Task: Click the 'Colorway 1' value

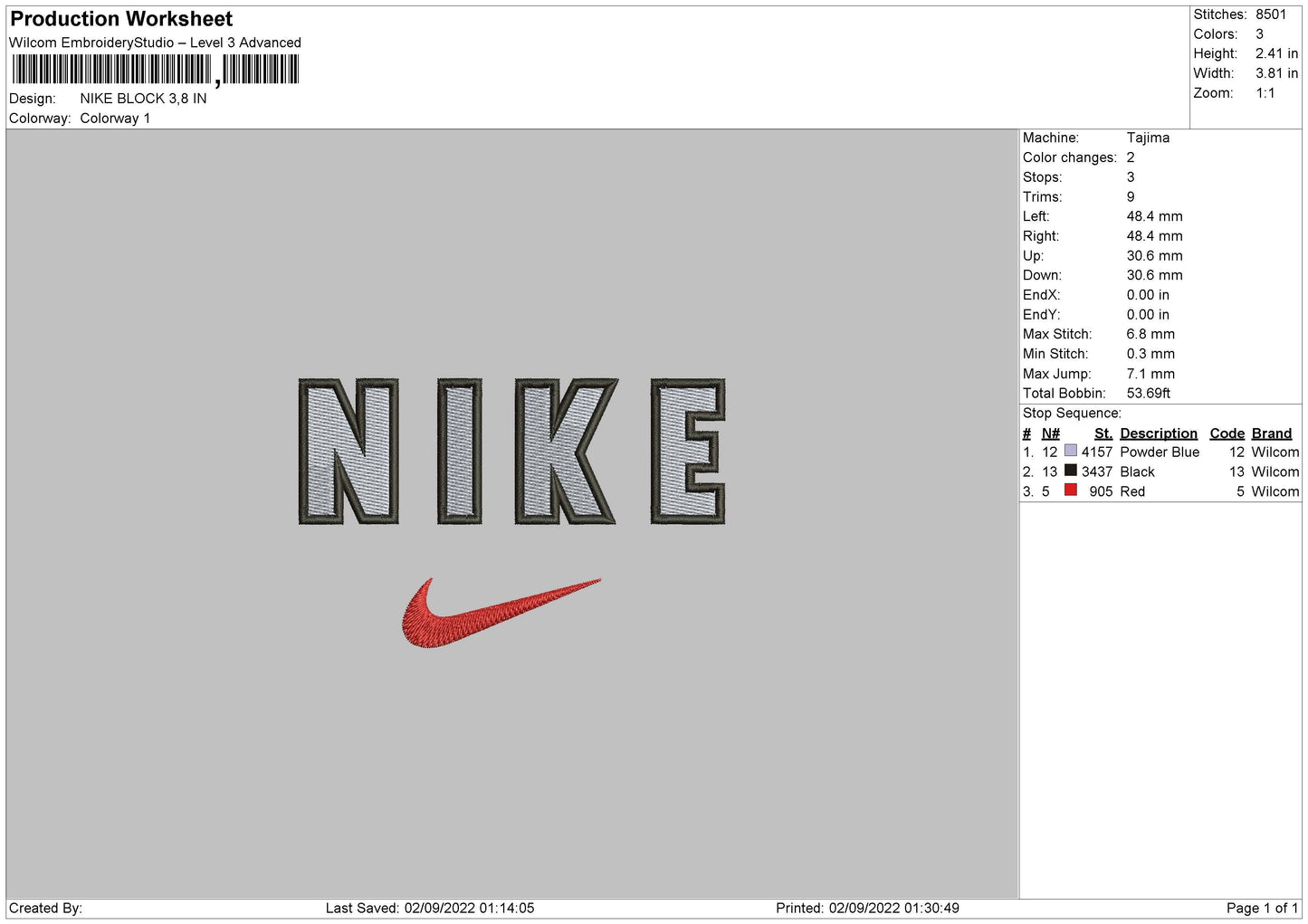Action: click(115, 119)
